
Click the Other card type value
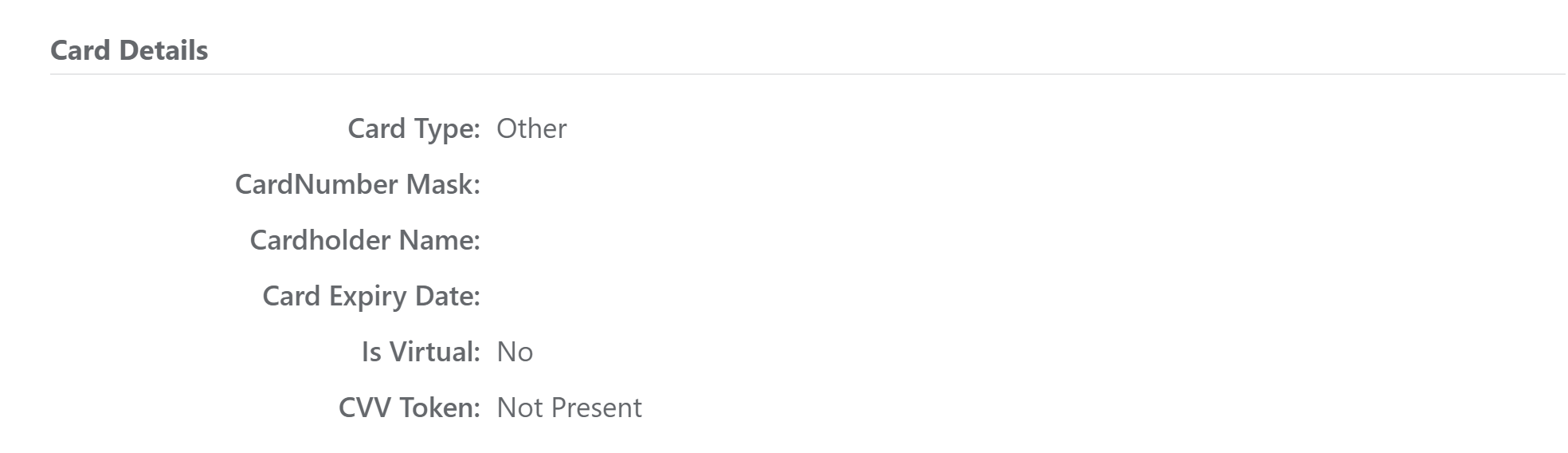pyautogui.click(x=531, y=128)
